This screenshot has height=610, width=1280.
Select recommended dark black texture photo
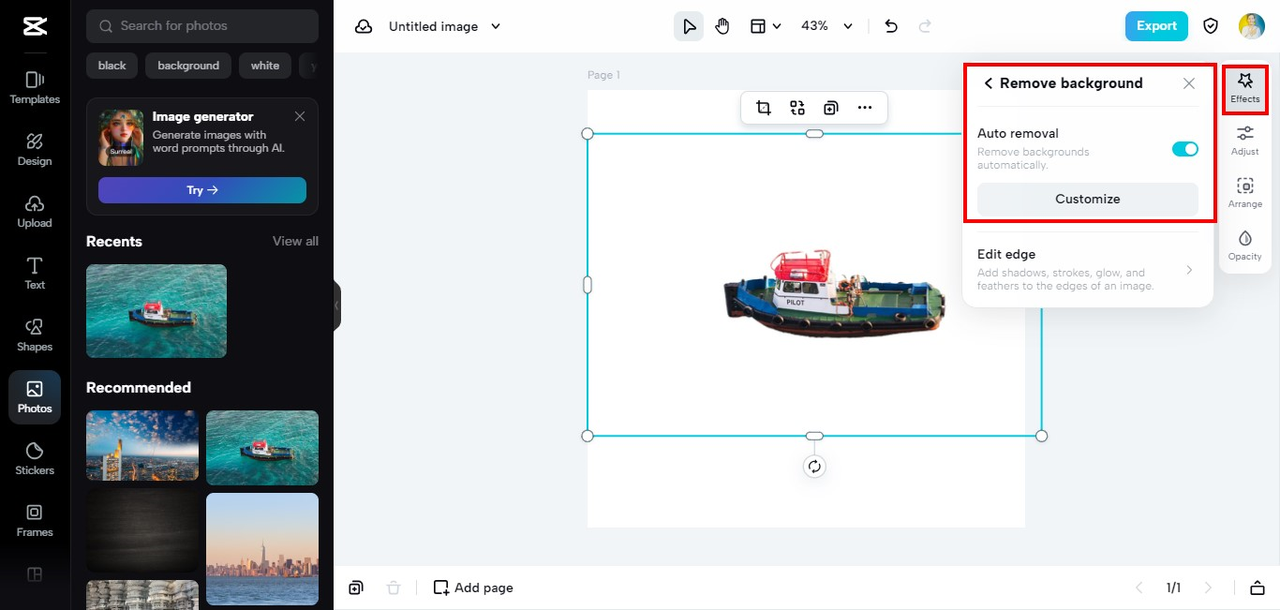142,530
